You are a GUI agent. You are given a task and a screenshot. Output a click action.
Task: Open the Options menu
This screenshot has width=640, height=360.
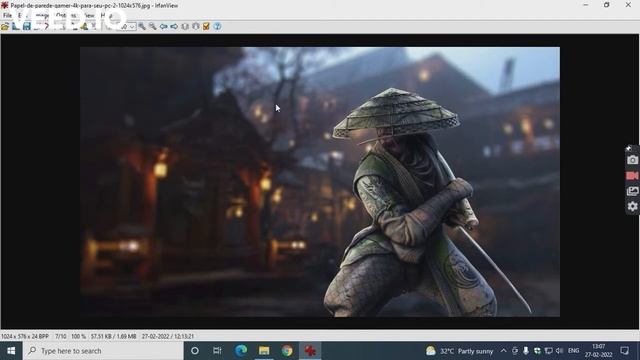(65, 16)
